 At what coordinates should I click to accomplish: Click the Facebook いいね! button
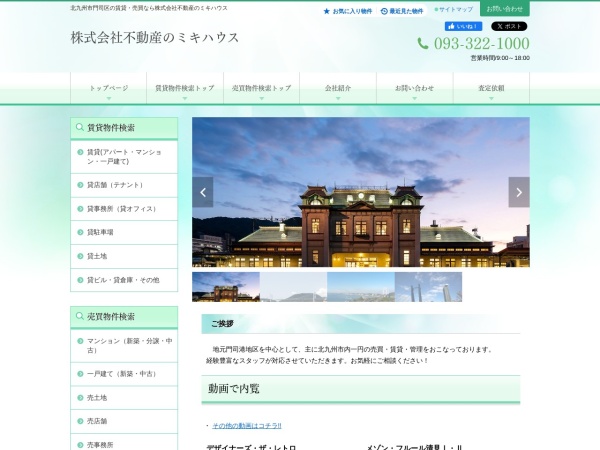463,26
